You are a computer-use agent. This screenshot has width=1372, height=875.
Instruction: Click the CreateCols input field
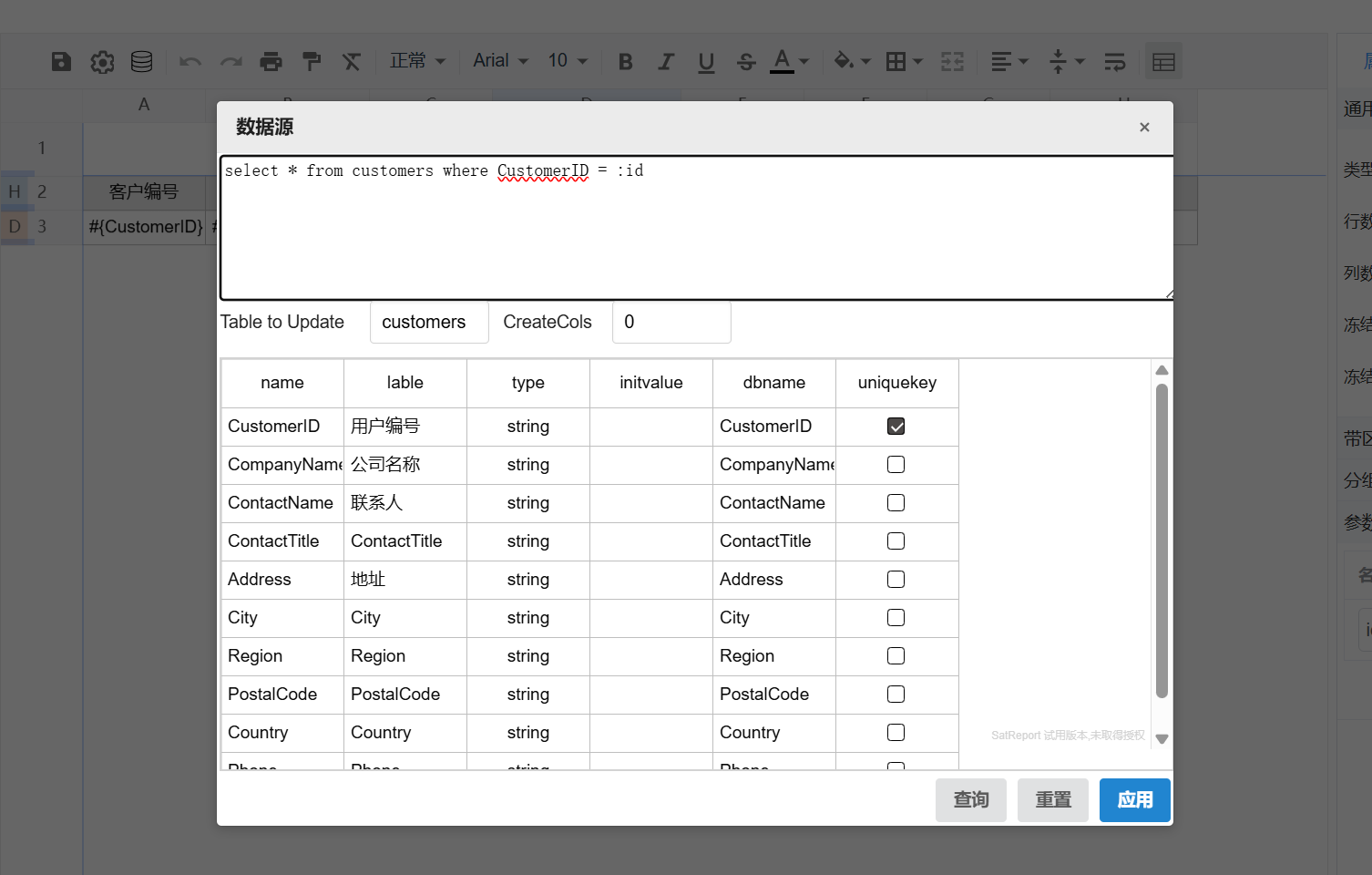[x=671, y=322]
